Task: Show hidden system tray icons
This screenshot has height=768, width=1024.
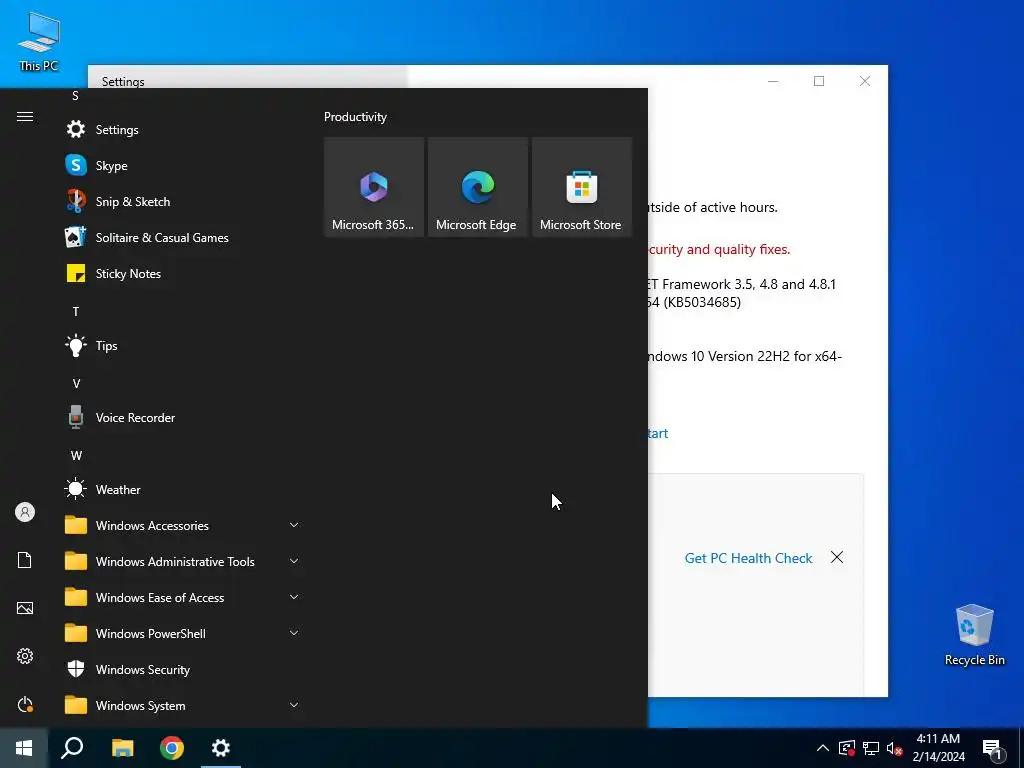Action: [823, 748]
